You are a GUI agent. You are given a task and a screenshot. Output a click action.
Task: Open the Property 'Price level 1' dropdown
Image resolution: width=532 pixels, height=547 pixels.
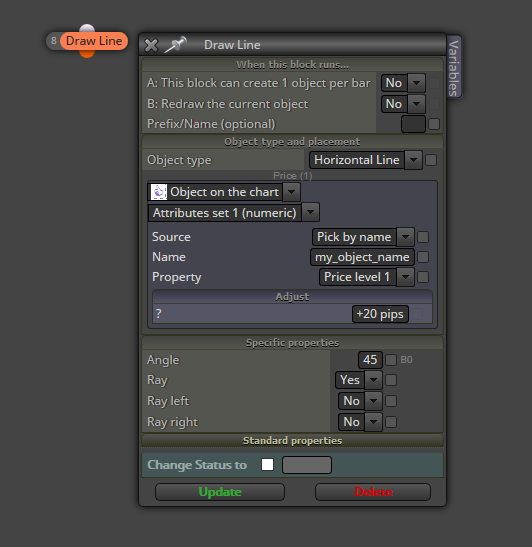point(367,277)
